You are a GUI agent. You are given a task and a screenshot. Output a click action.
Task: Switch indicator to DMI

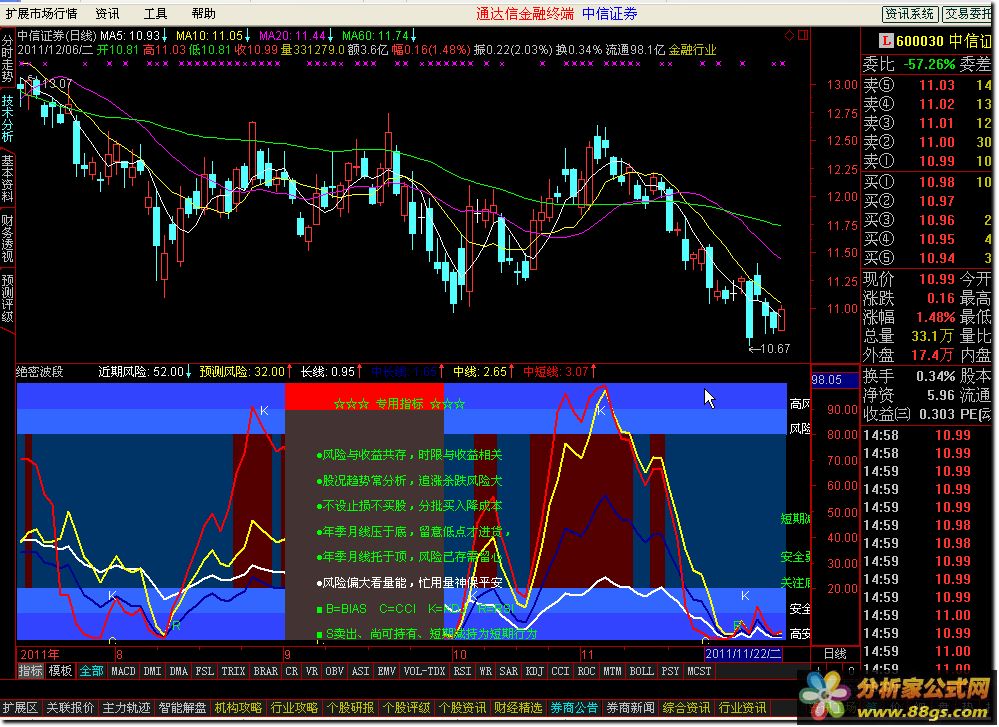click(152, 671)
